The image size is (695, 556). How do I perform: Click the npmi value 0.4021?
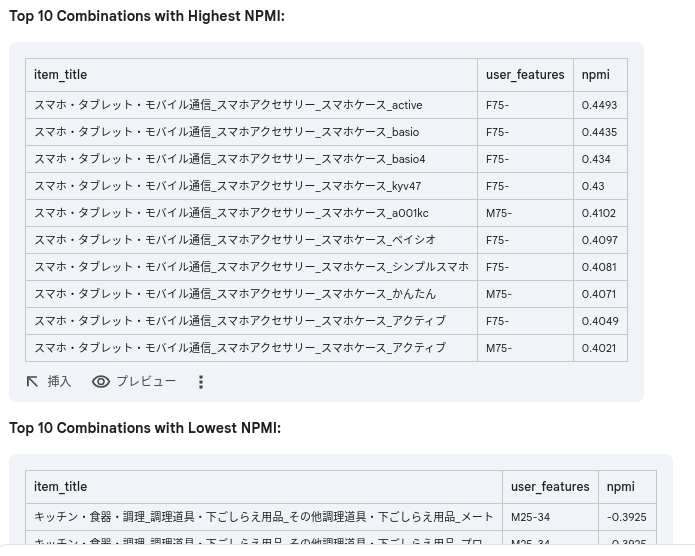599,348
